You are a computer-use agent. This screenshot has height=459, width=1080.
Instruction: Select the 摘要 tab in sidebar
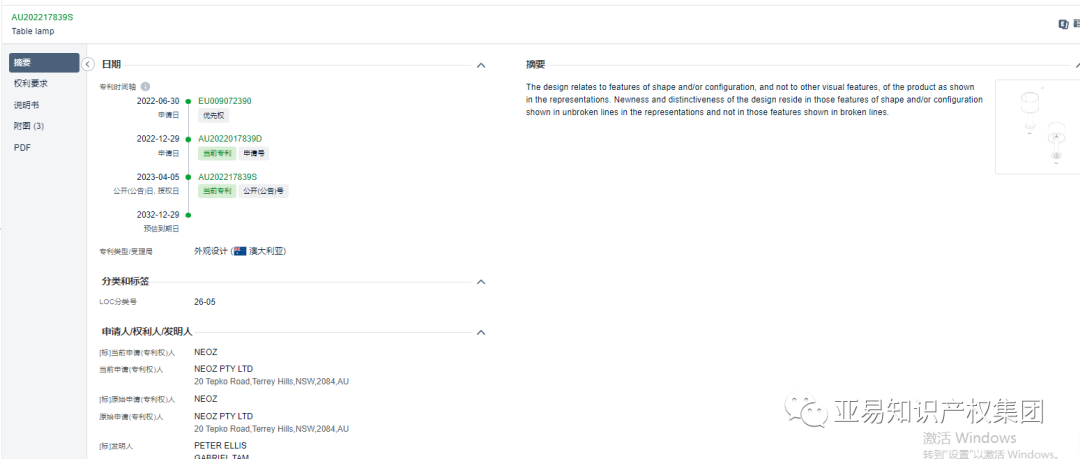(x=44, y=63)
